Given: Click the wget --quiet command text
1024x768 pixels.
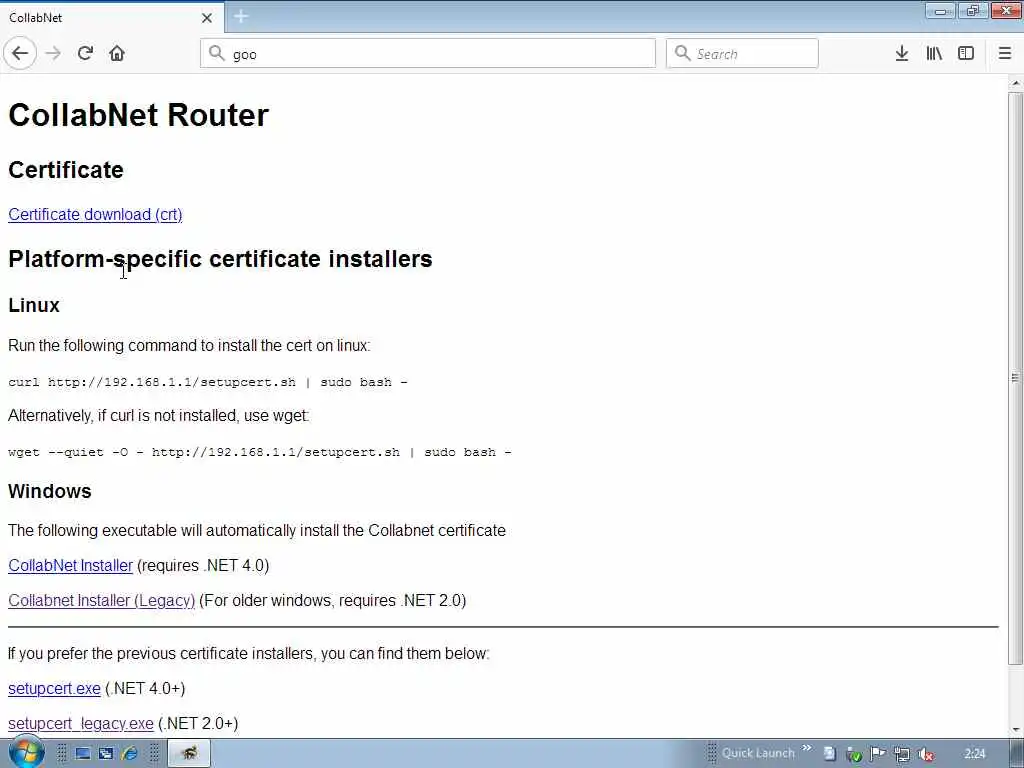Looking at the screenshot, I should 260,452.
